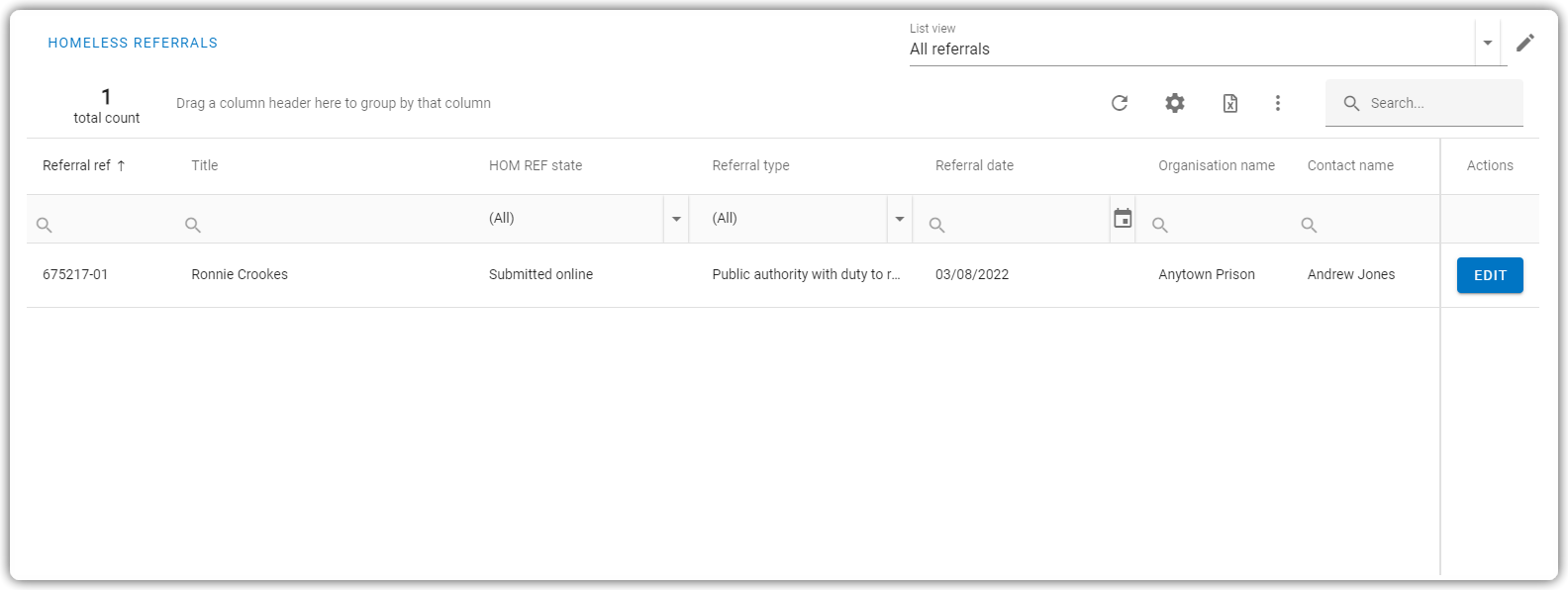Click the pencil edit list view icon
This screenshot has height=590, width=1568.
pyautogui.click(x=1525, y=43)
